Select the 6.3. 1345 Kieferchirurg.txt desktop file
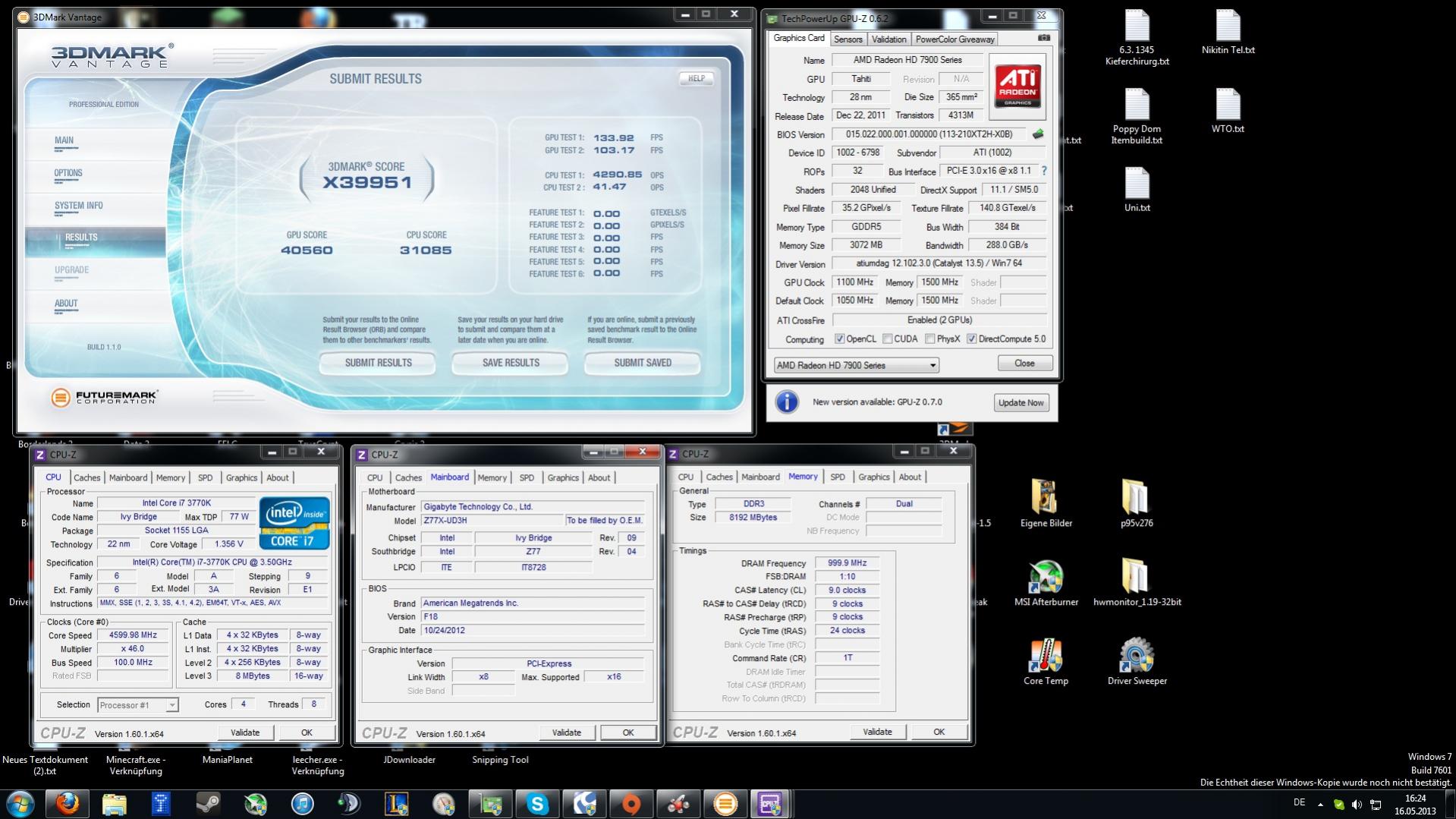The height and width of the screenshot is (819, 1456). pos(1137,38)
